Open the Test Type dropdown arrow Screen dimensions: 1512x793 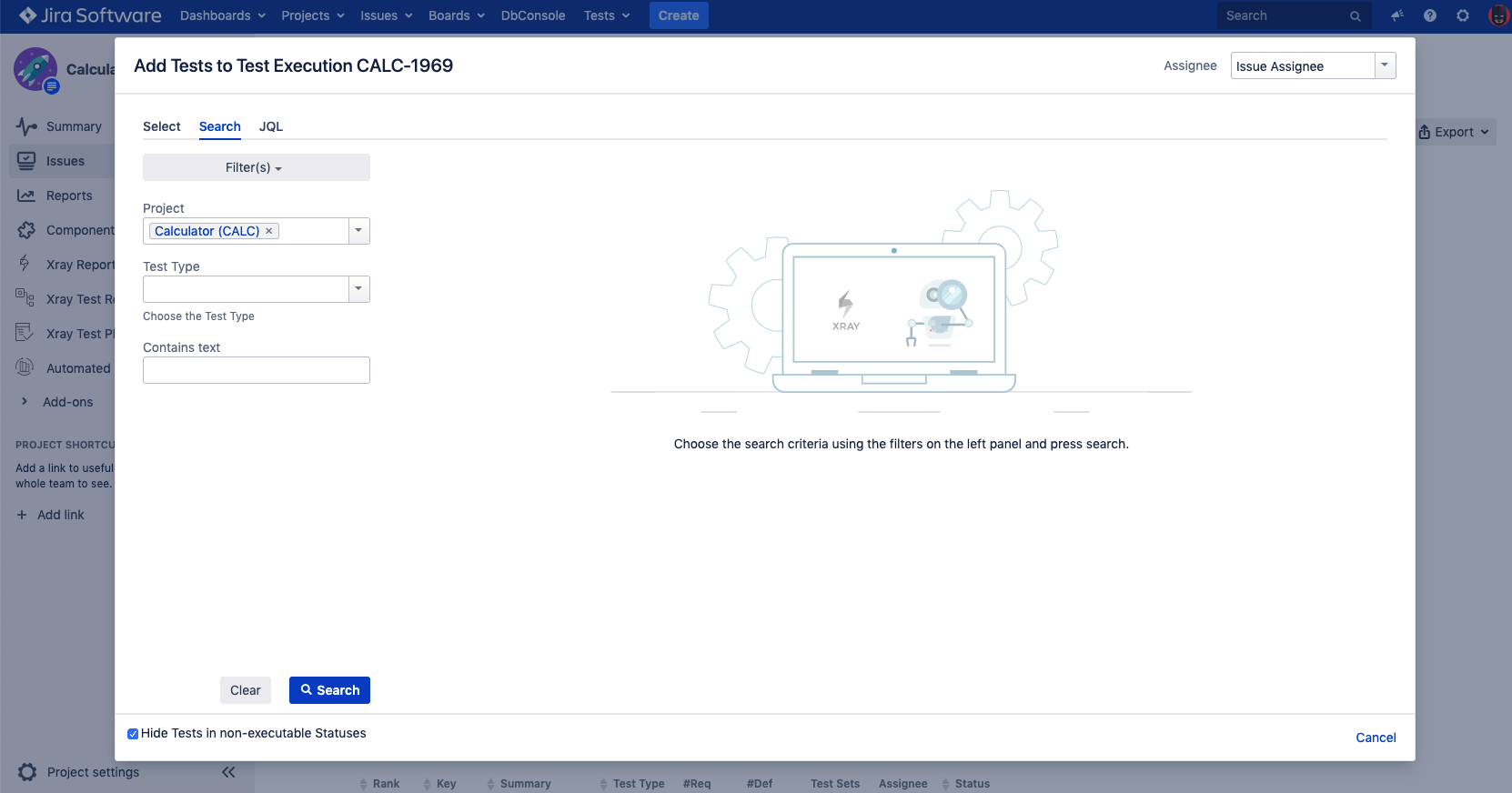point(359,289)
